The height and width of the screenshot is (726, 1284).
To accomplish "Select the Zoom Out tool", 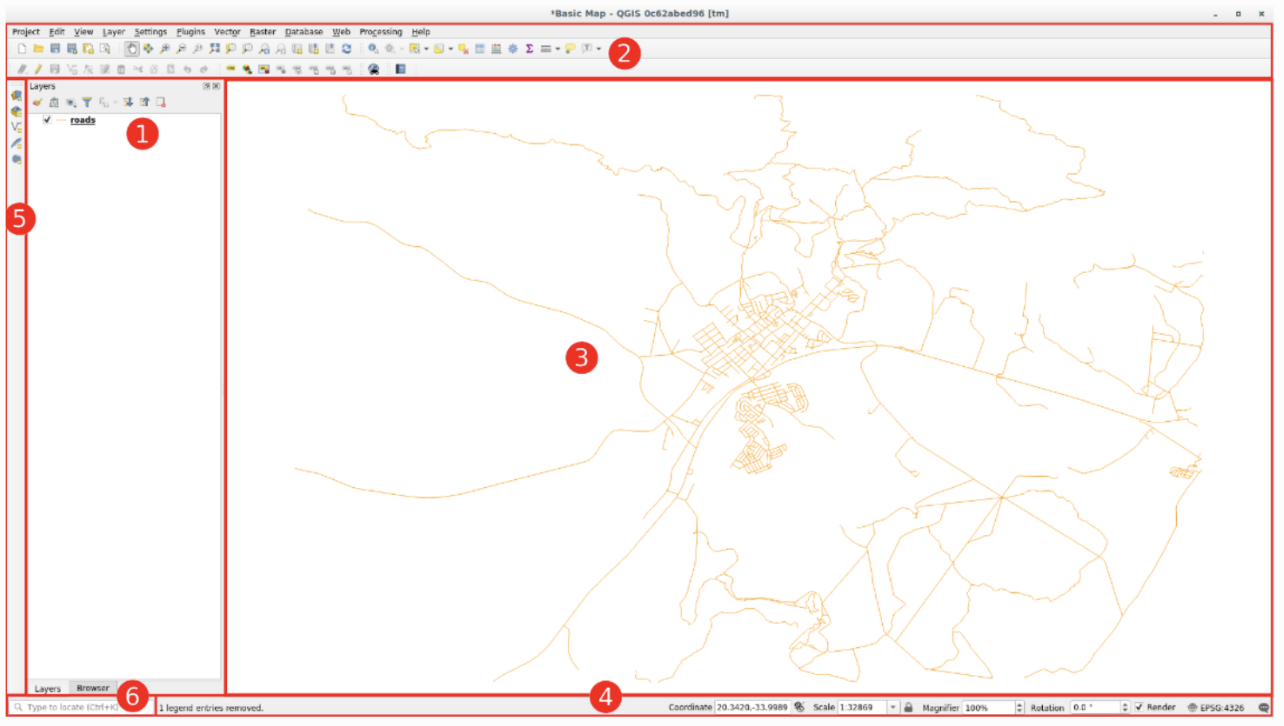I will coord(181,48).
